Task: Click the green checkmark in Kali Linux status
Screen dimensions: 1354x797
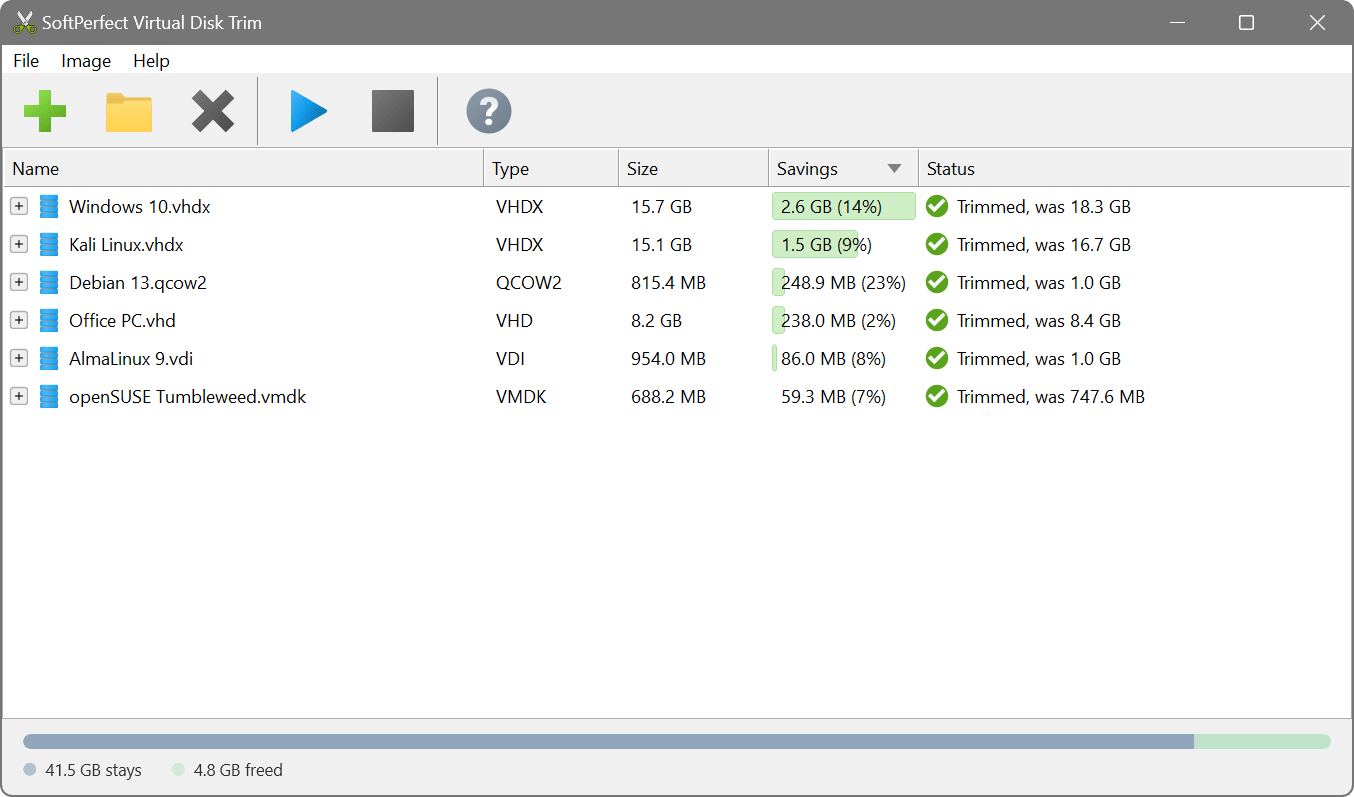Action: coord(937,245)
